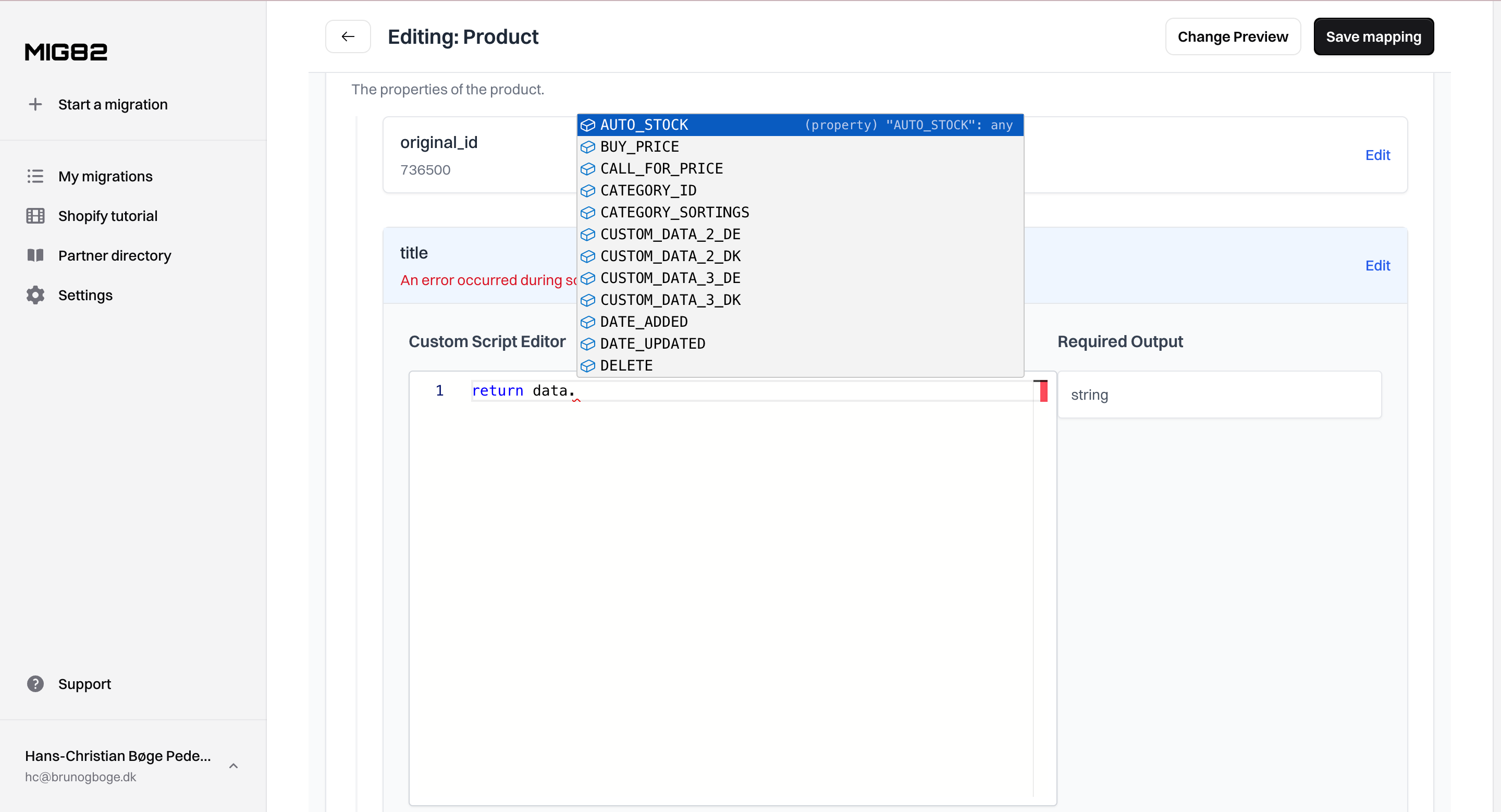Select CUSTOM_DATA_2_DK suggestion
This screenshot has width=1501, height=812.
tap(800, 256)
